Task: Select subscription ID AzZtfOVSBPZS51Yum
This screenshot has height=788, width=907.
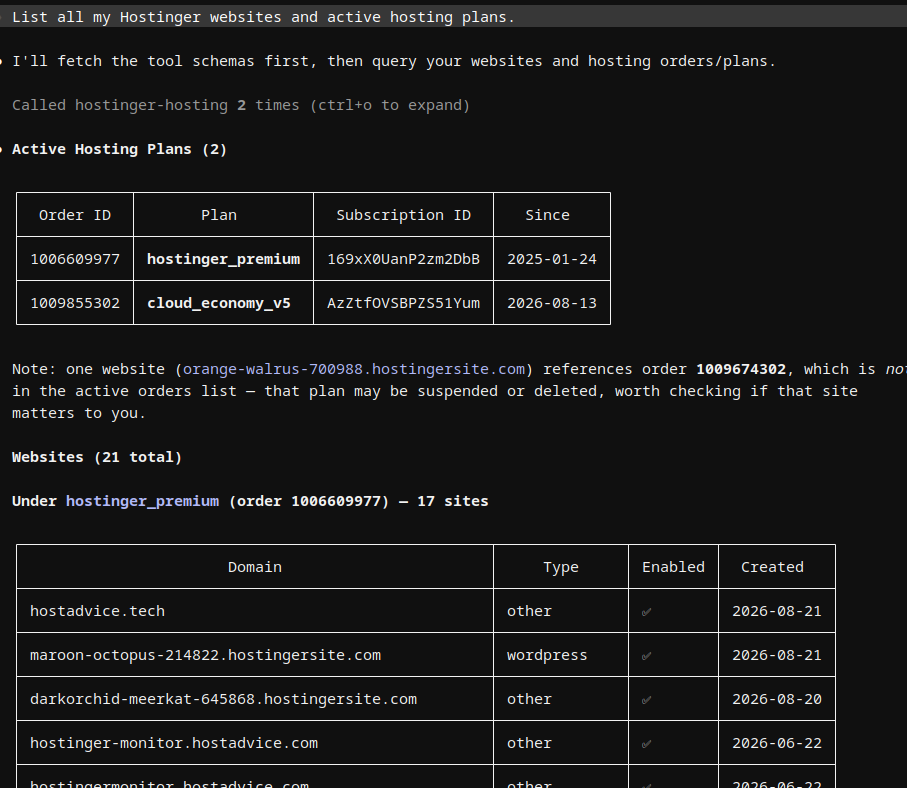Action: pyautogui.click(x=403, y=303)
